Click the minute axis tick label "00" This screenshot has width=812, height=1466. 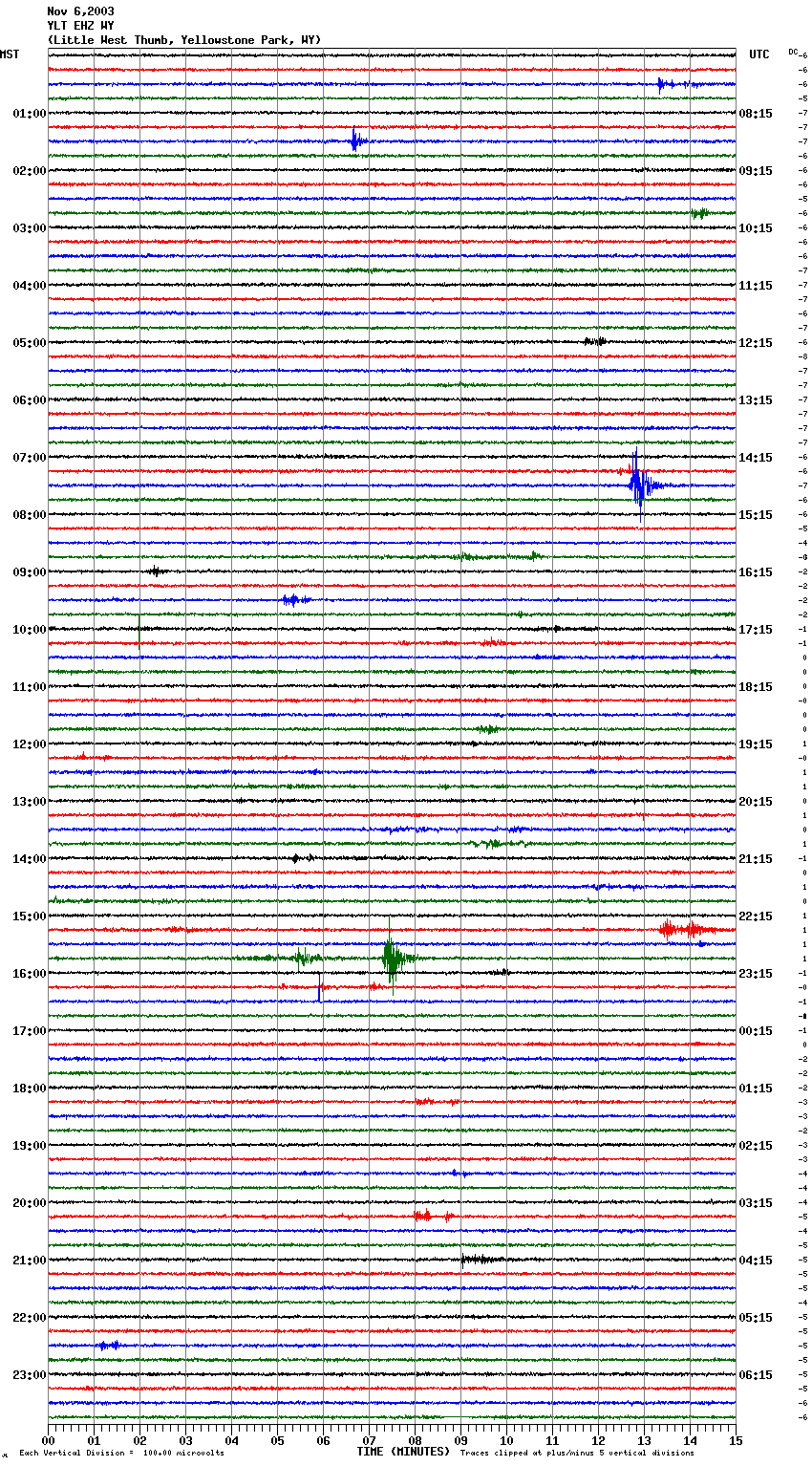(48, 1440)
